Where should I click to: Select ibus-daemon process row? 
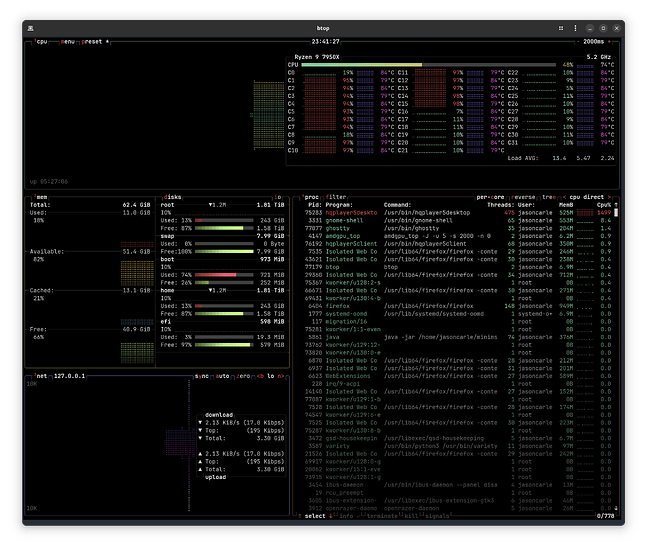coord(457,485)
